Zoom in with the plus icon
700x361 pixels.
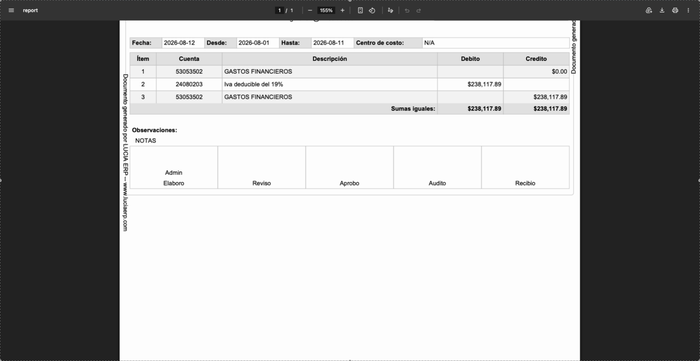(342, 10)
